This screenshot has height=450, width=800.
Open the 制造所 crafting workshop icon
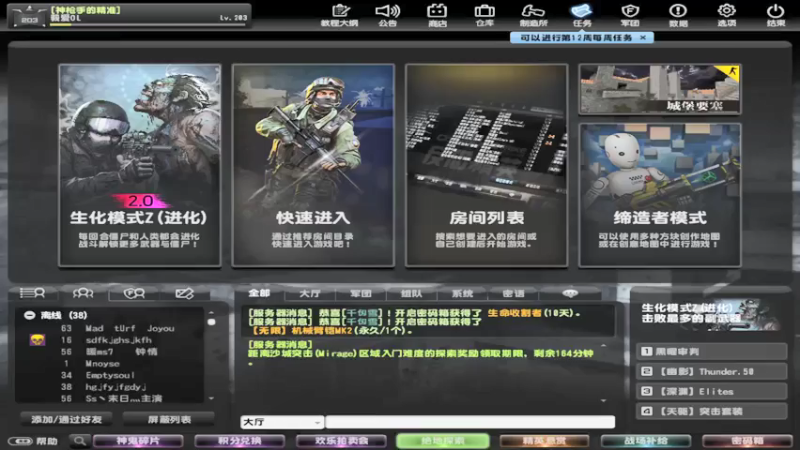pos(533,15)
